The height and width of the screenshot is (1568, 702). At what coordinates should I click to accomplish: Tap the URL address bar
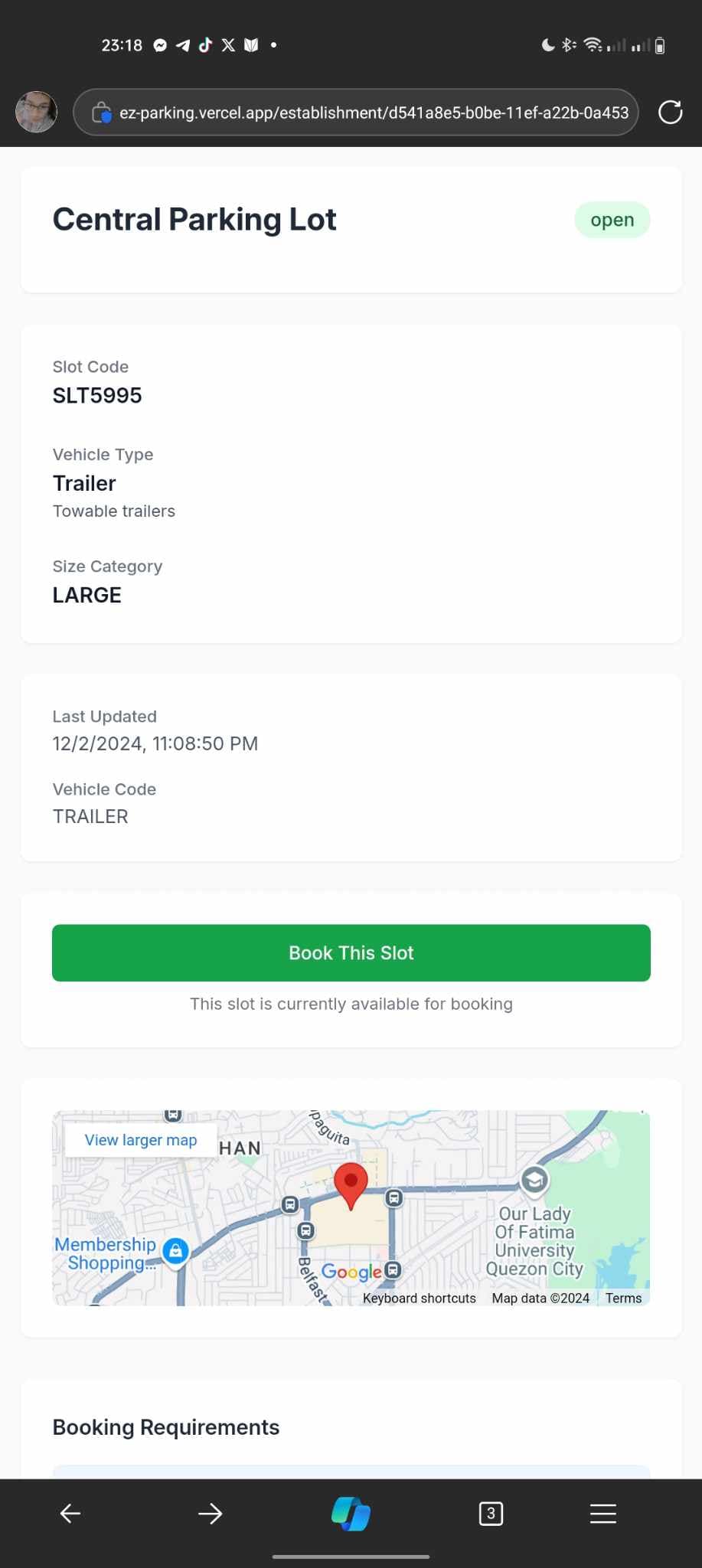point(373,113)
